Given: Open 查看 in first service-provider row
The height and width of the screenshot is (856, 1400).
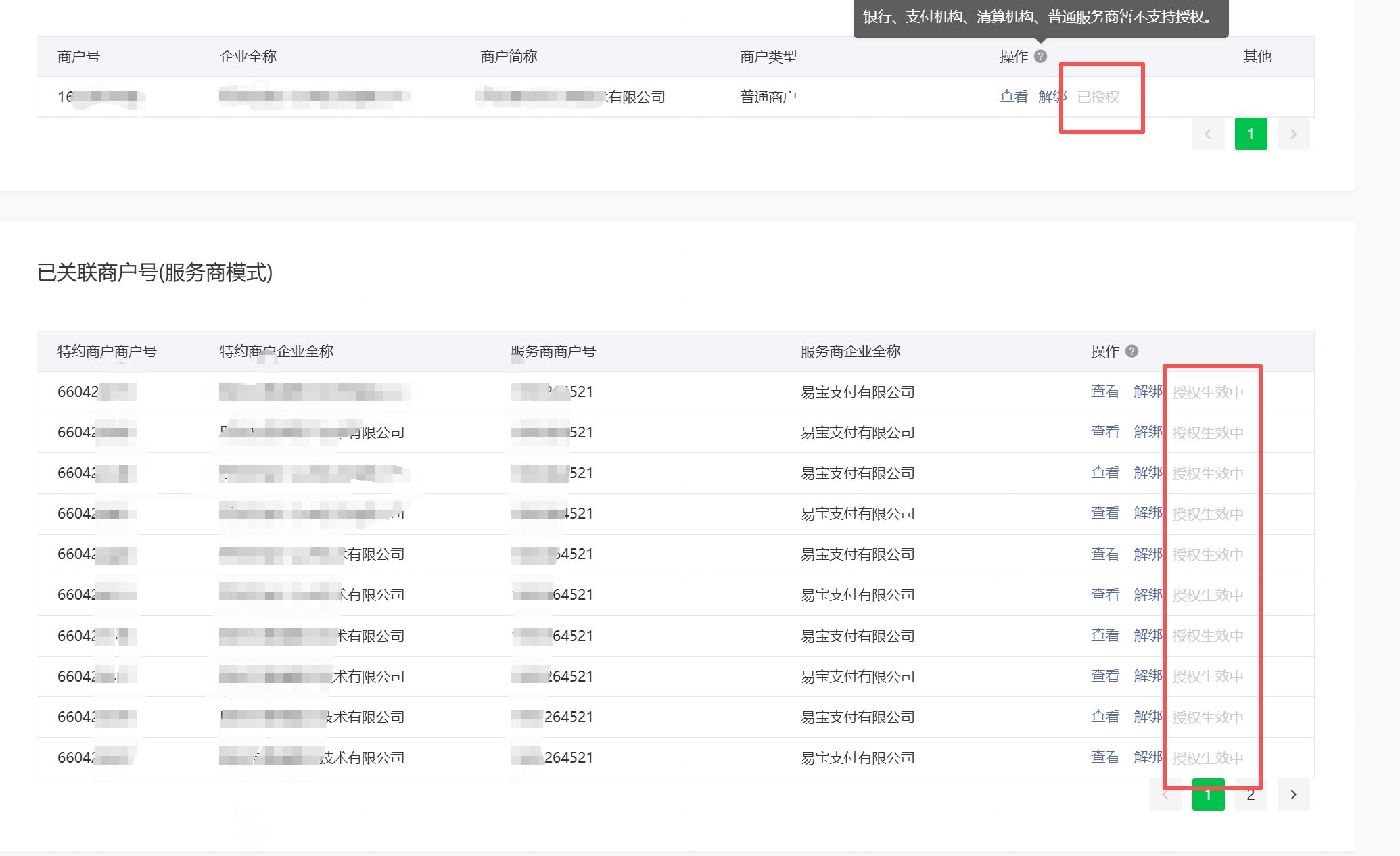Looking at the screenshot, I should [x=1104, y=391].
